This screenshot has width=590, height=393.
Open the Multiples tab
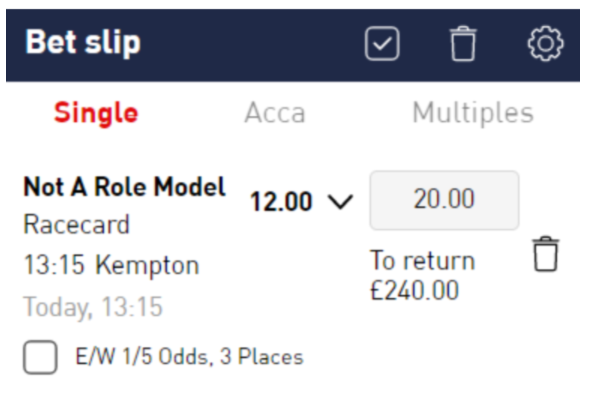click(473, 113)
